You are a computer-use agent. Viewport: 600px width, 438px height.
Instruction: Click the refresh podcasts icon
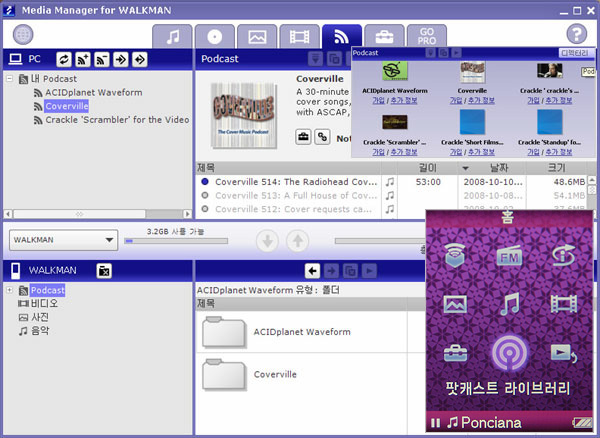point(64,59)
